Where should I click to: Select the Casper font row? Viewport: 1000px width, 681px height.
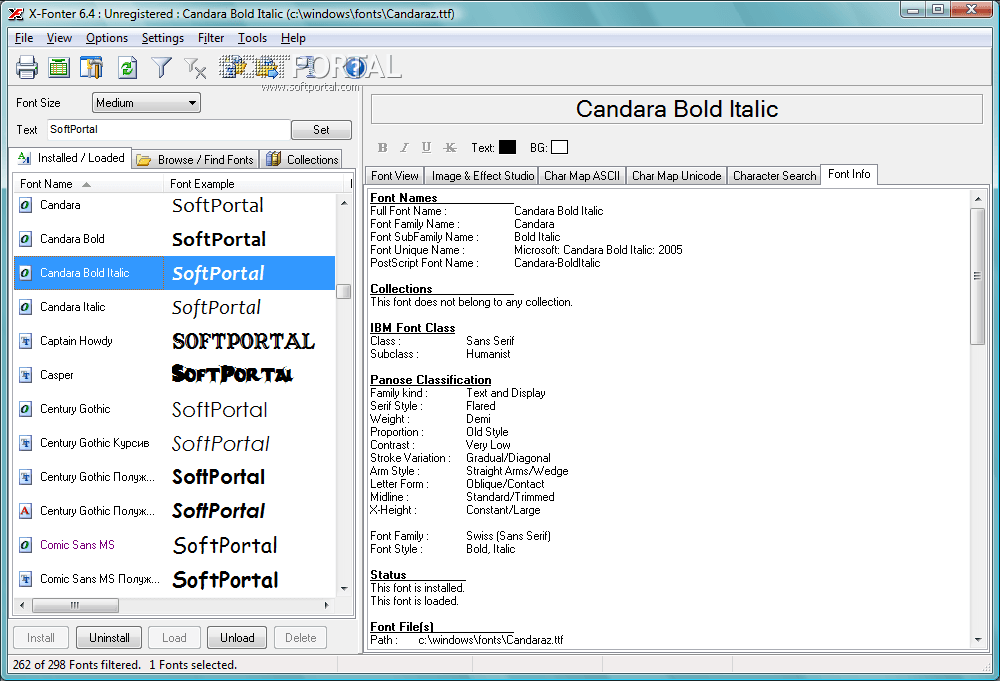(174, 375)
